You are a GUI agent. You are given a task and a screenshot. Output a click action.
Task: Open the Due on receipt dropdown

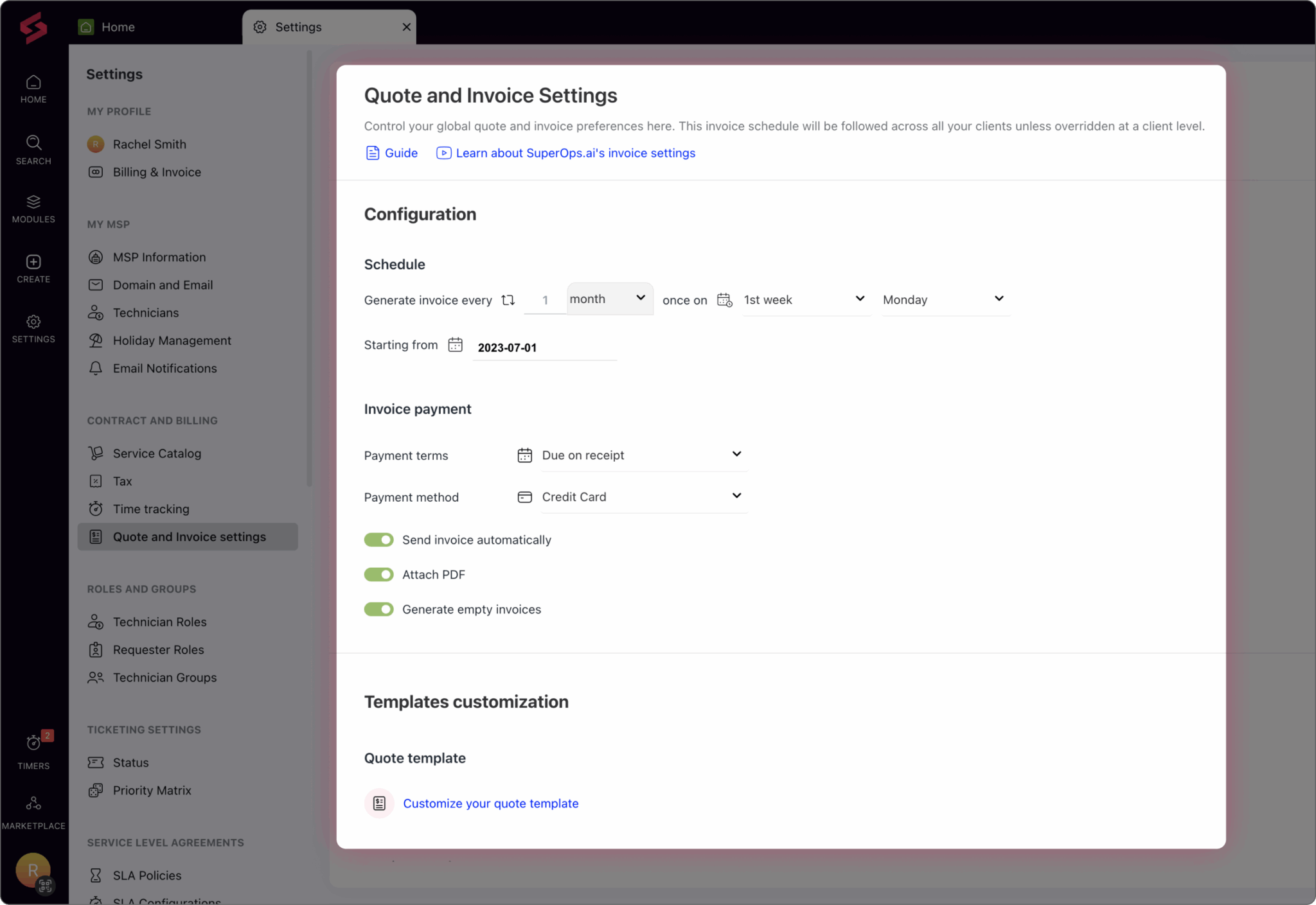643,455
